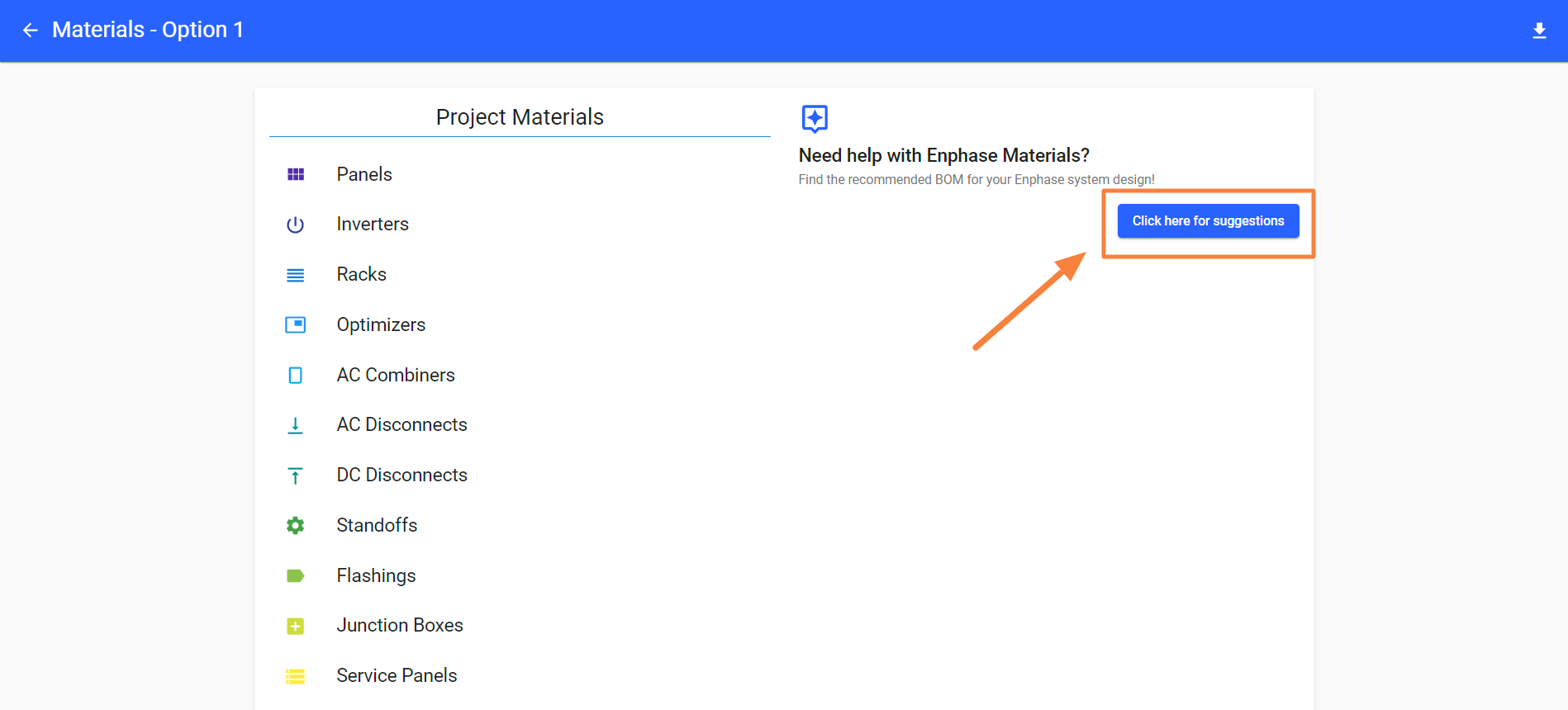Click the Enphase suggestions sparkle icon

click(x=815, y=119)
